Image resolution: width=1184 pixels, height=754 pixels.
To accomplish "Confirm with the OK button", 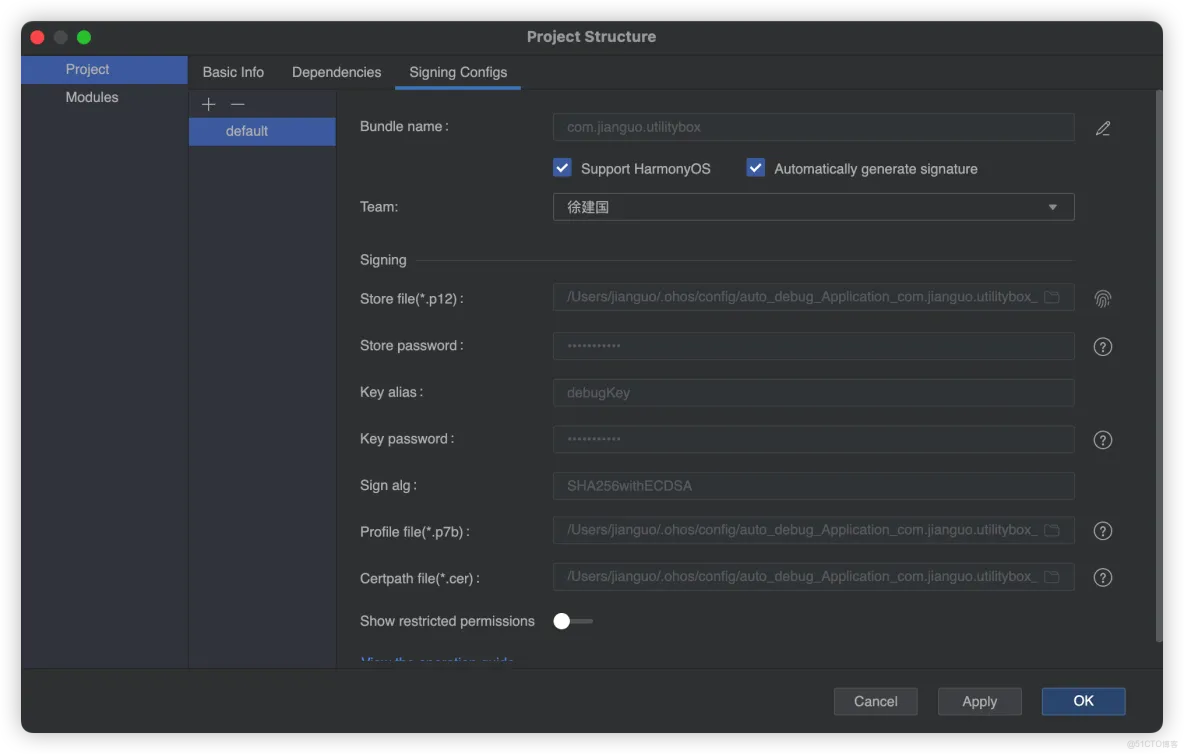I will (x=1084, y=701).
